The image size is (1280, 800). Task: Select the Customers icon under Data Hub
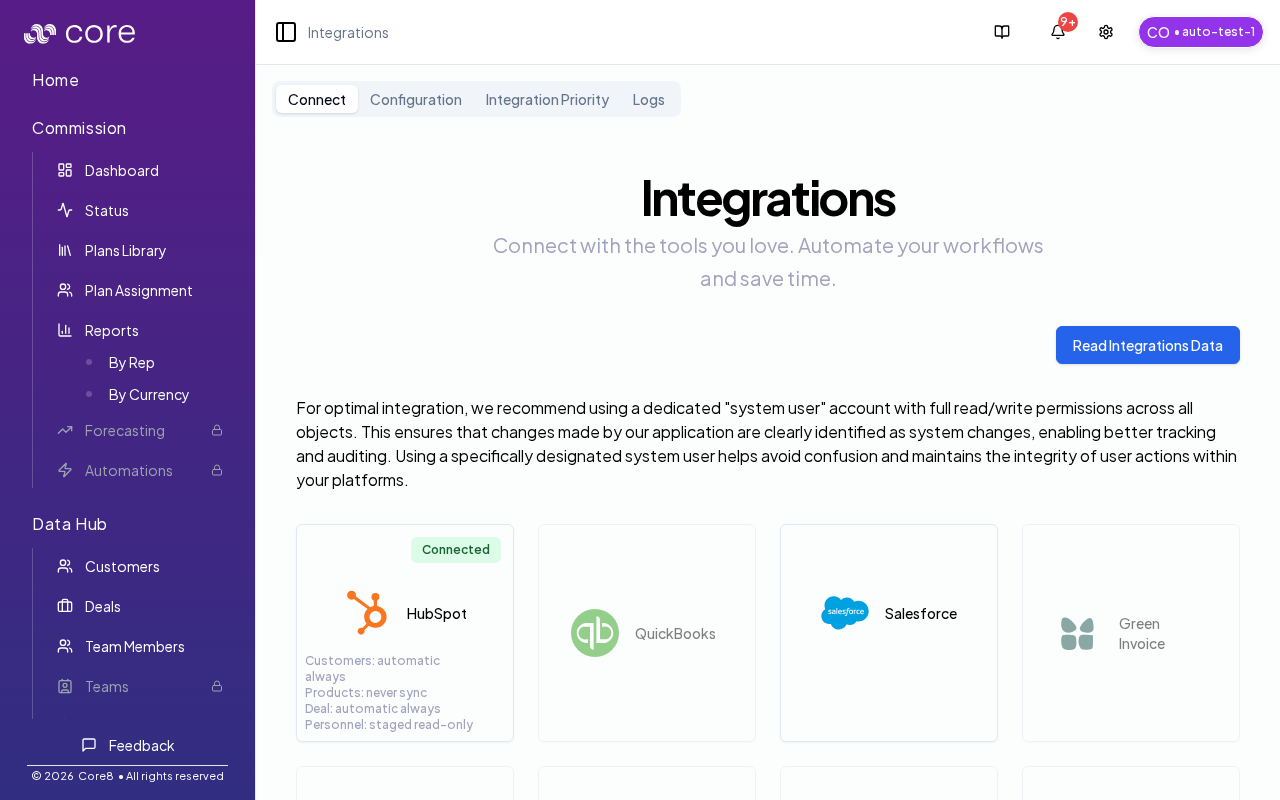click(x=65, y=566)
